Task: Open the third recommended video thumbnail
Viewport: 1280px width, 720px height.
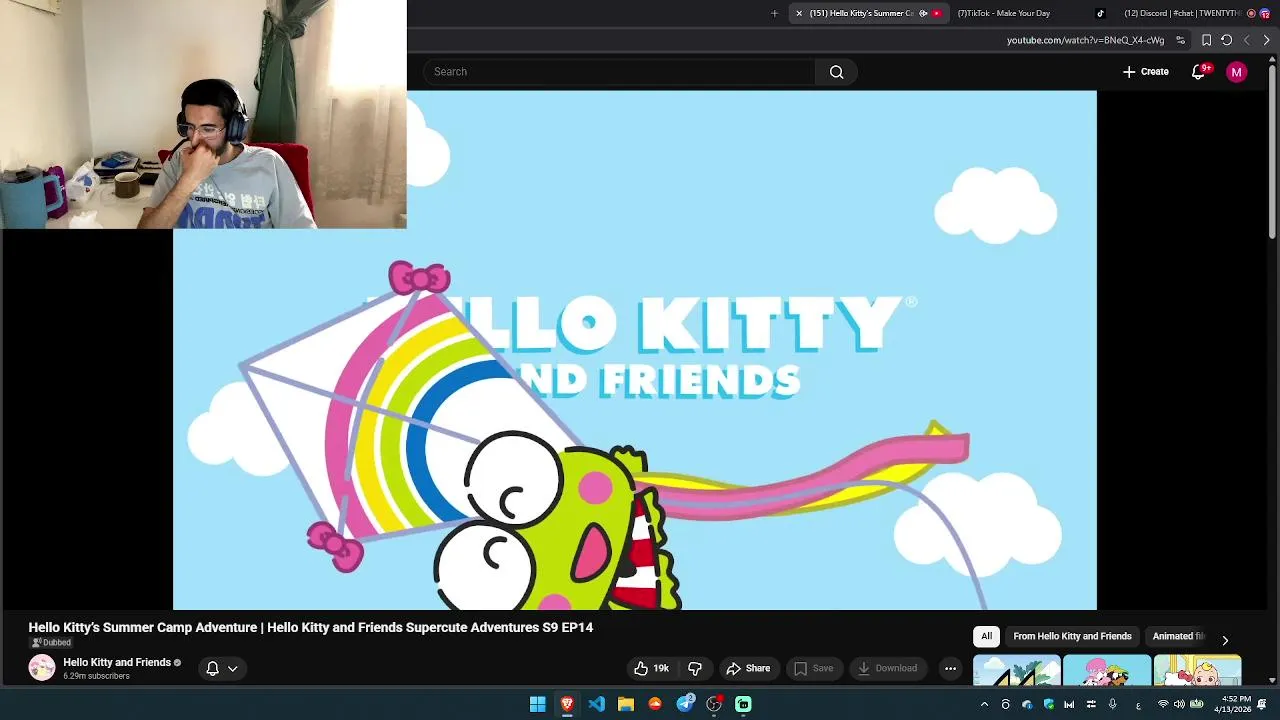Action: pyautogui.click(x=1197, y=671)
